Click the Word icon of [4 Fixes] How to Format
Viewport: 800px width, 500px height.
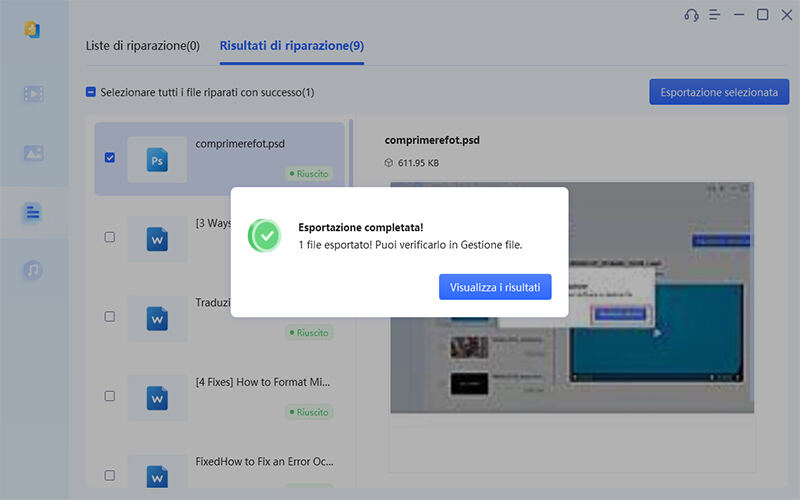(x=157, y=398)
